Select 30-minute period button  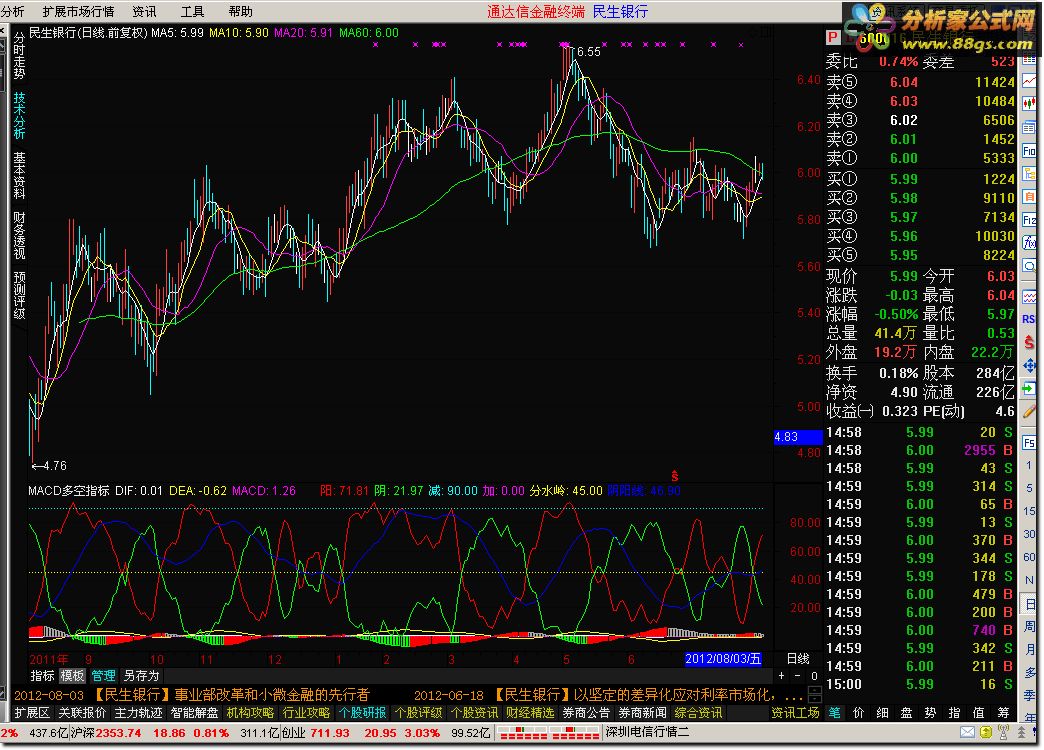click(1029, 534)
